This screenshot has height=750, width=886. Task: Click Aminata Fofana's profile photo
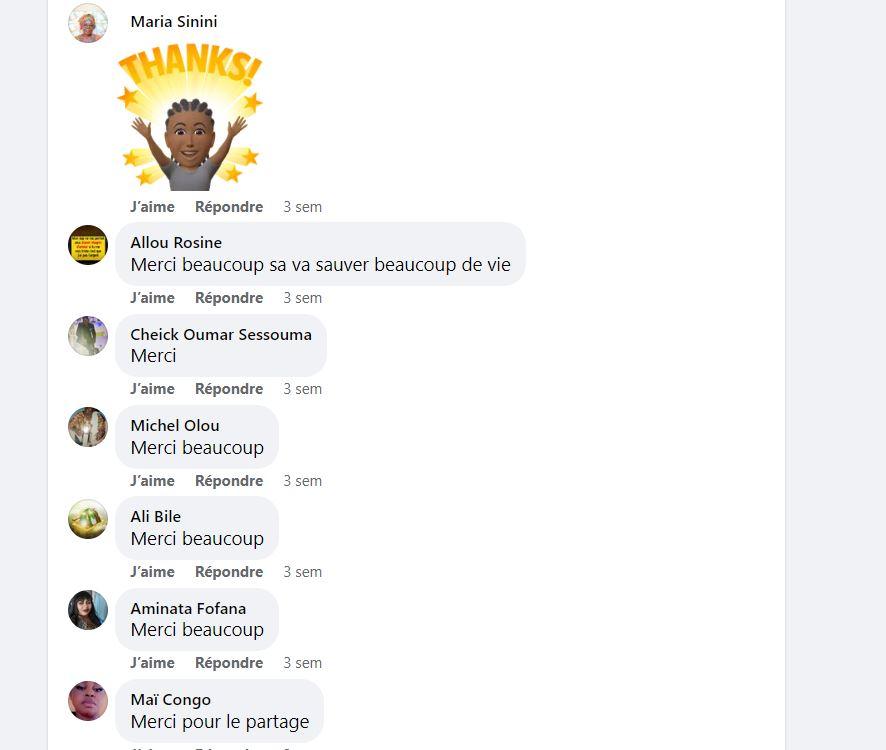coord(88,610)
